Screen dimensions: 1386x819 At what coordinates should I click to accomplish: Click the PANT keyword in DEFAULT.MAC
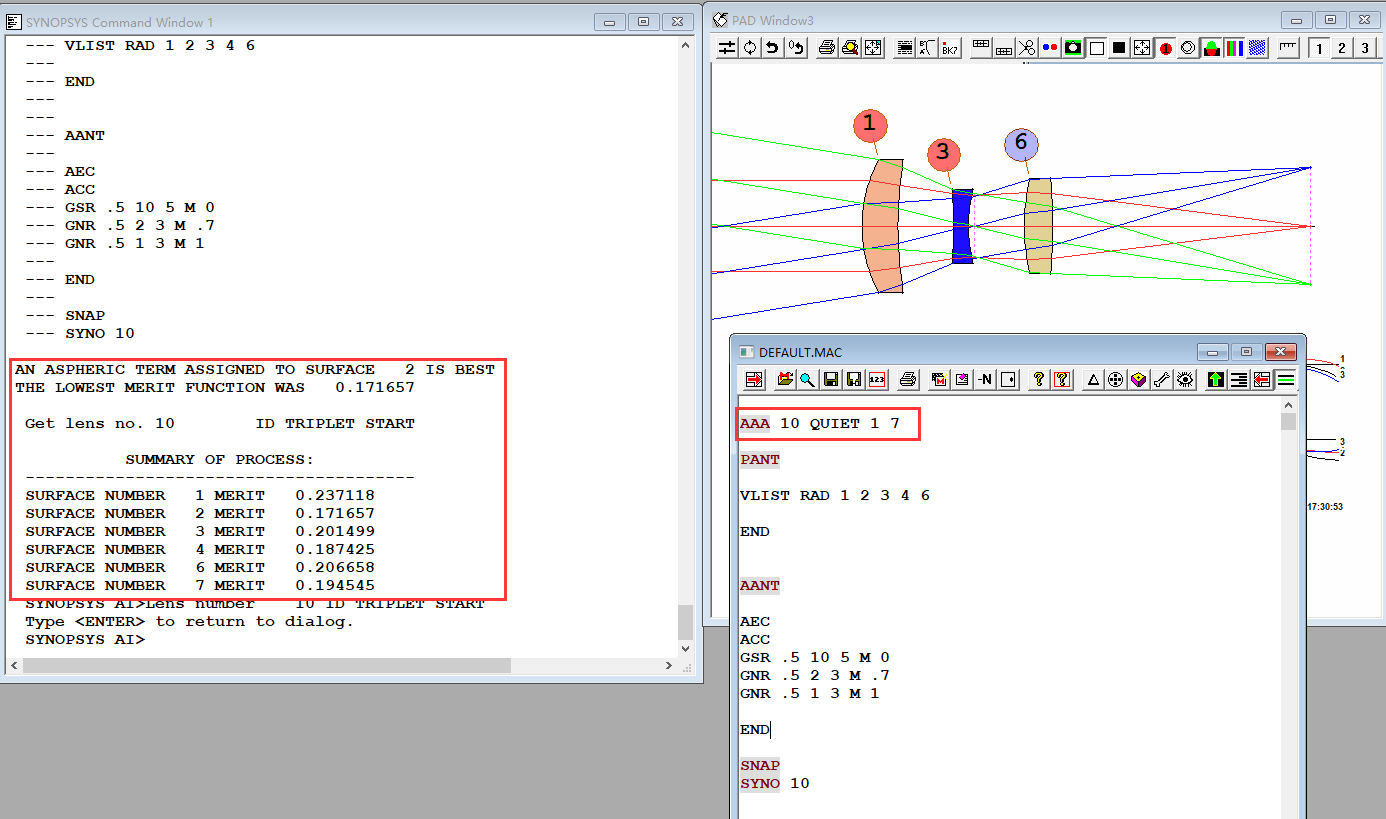point(760,459)
